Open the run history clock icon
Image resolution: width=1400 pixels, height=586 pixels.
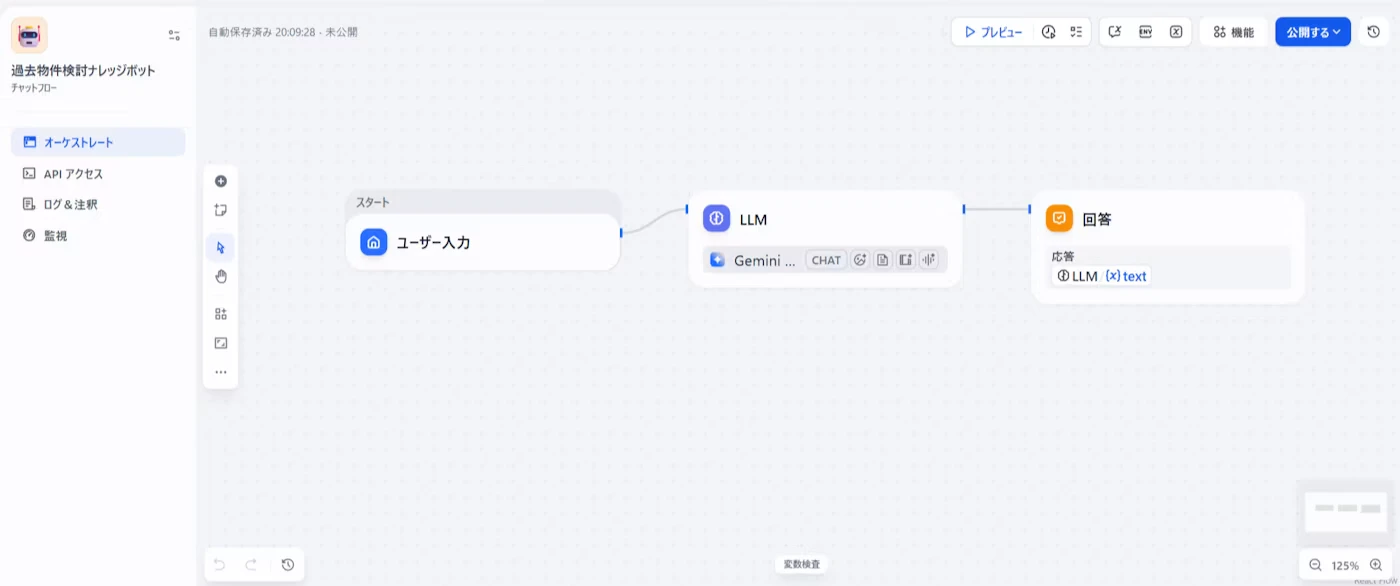1048,32
